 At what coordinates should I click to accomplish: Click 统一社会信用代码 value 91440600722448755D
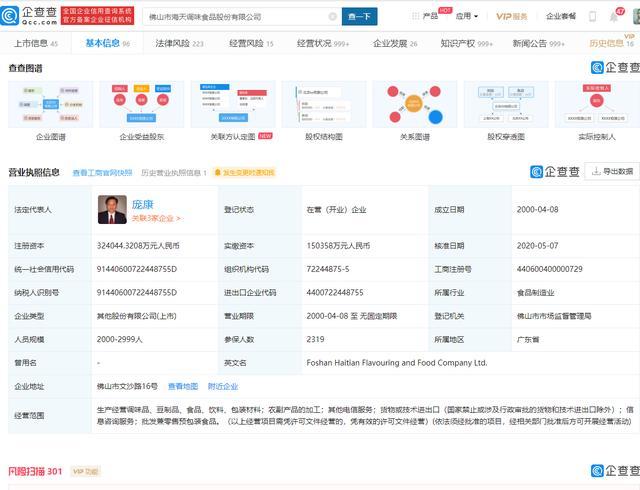tap(137, 269)
